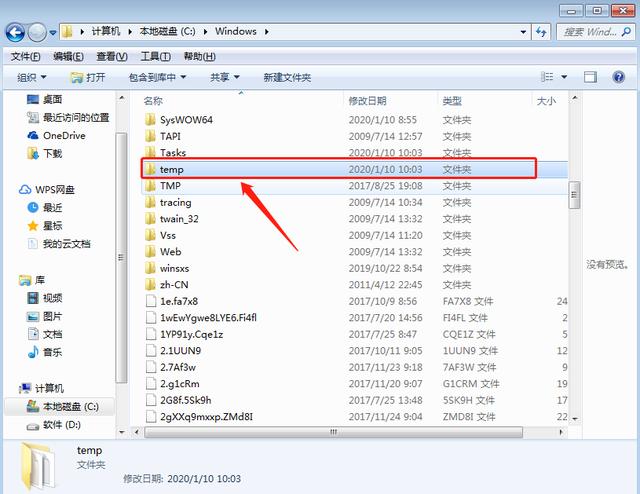
Task: Select 计算机 in the navigation pane
Action: pyautogui.click(x=41, y=388)
